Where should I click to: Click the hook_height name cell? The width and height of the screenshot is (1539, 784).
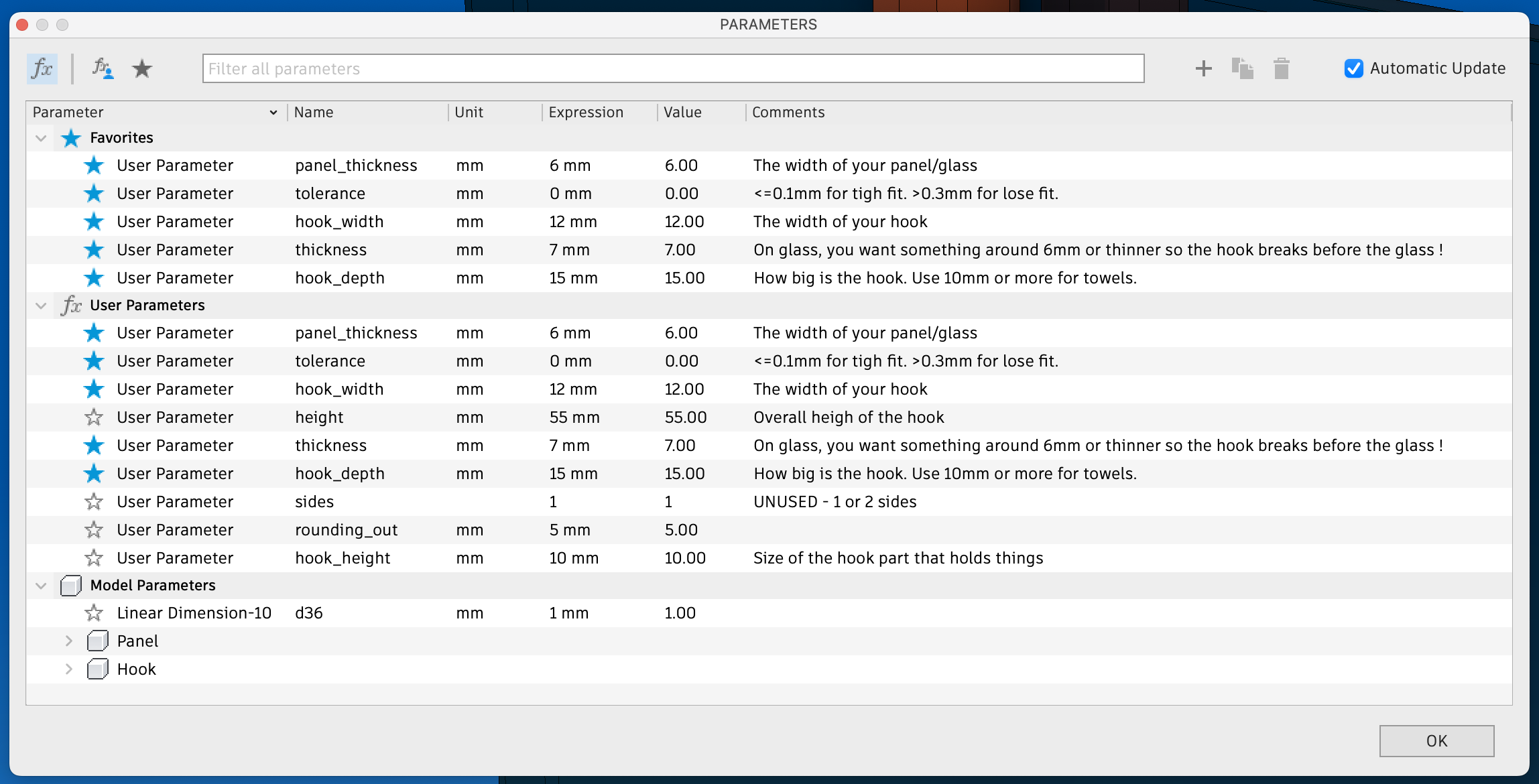click(x=343, y=558)
